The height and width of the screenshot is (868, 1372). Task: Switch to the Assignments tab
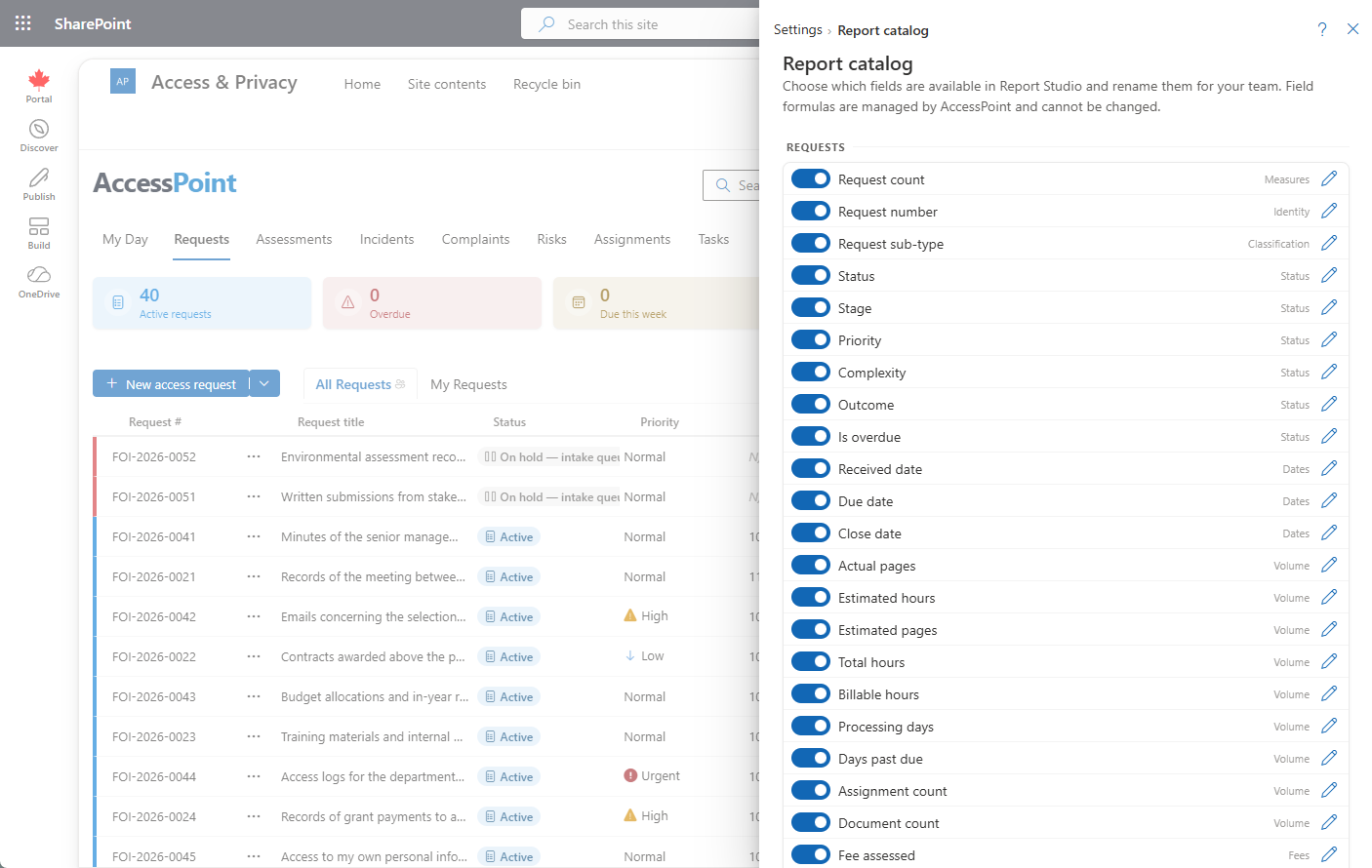point(632,239)
